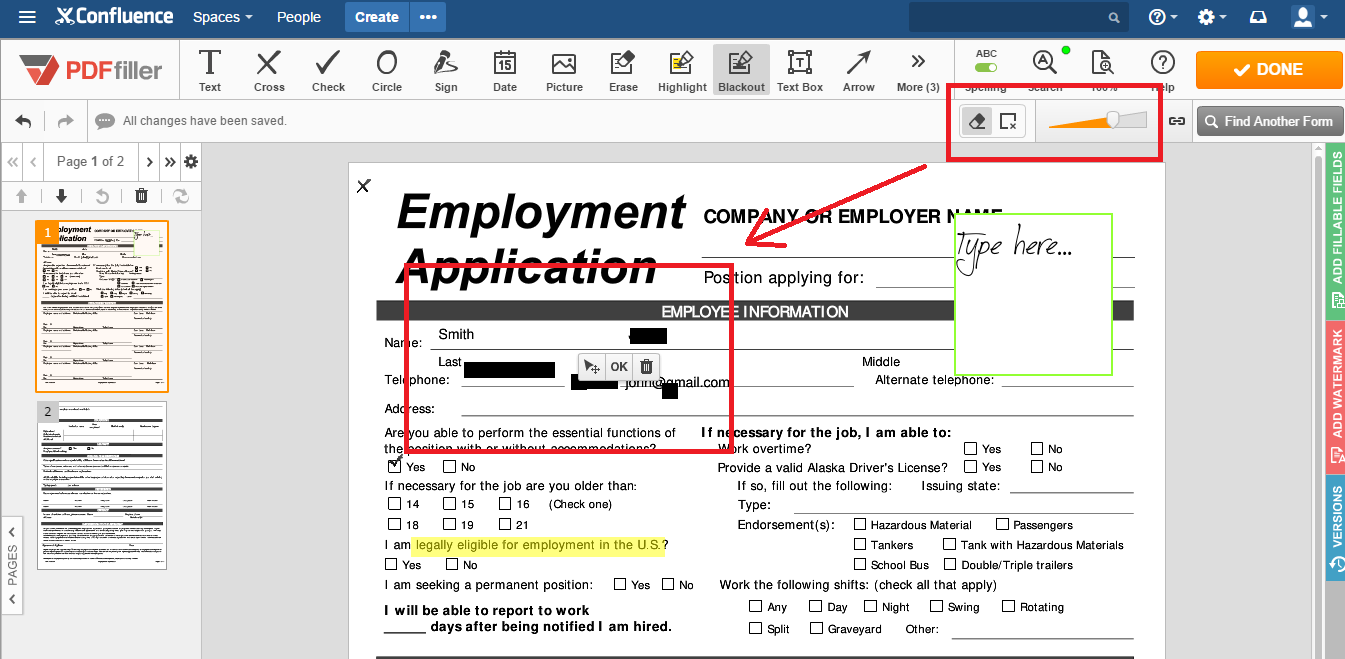The width and height of the screenshot is (1345, 659).
Task: Collapse the PAGES side panel
Action: pyautogui.click(x=12, y=565)
